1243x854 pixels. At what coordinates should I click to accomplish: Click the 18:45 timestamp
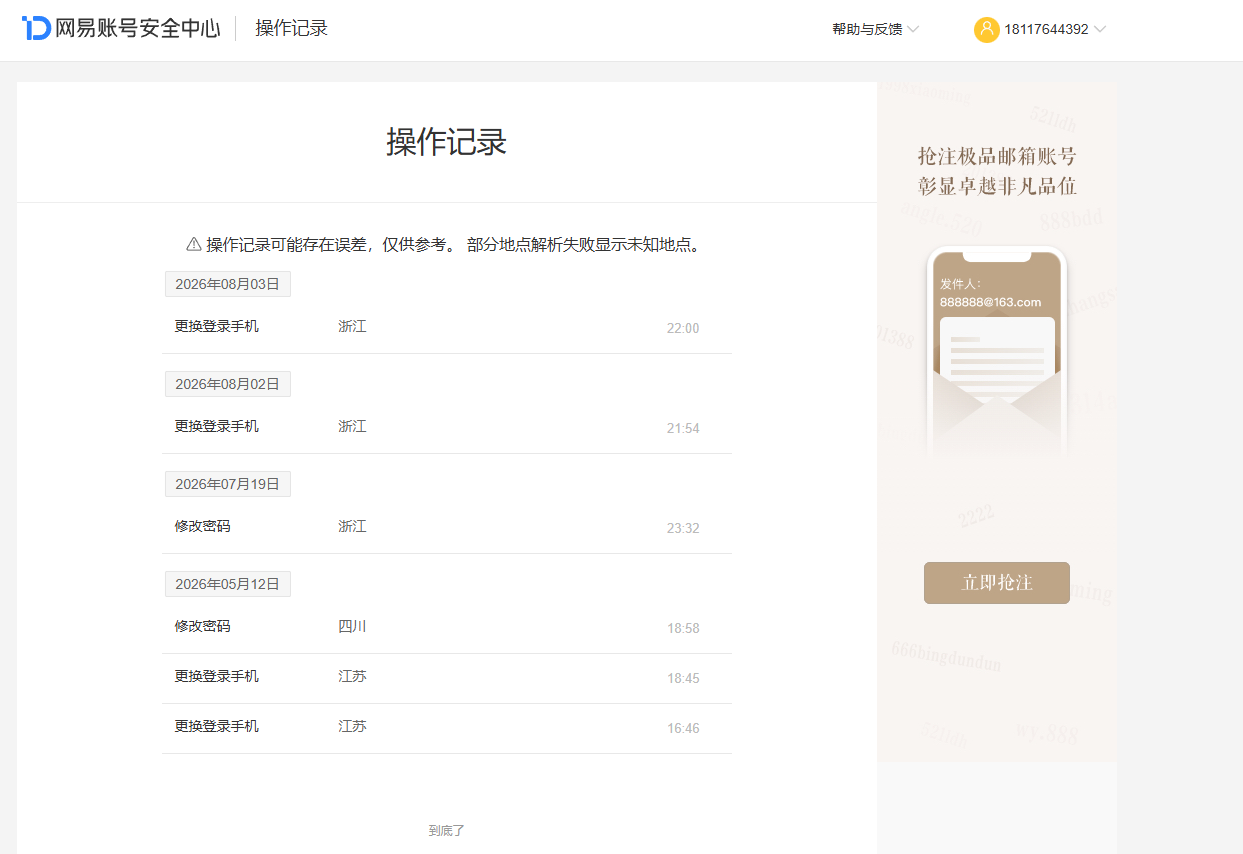coord(683,678)
